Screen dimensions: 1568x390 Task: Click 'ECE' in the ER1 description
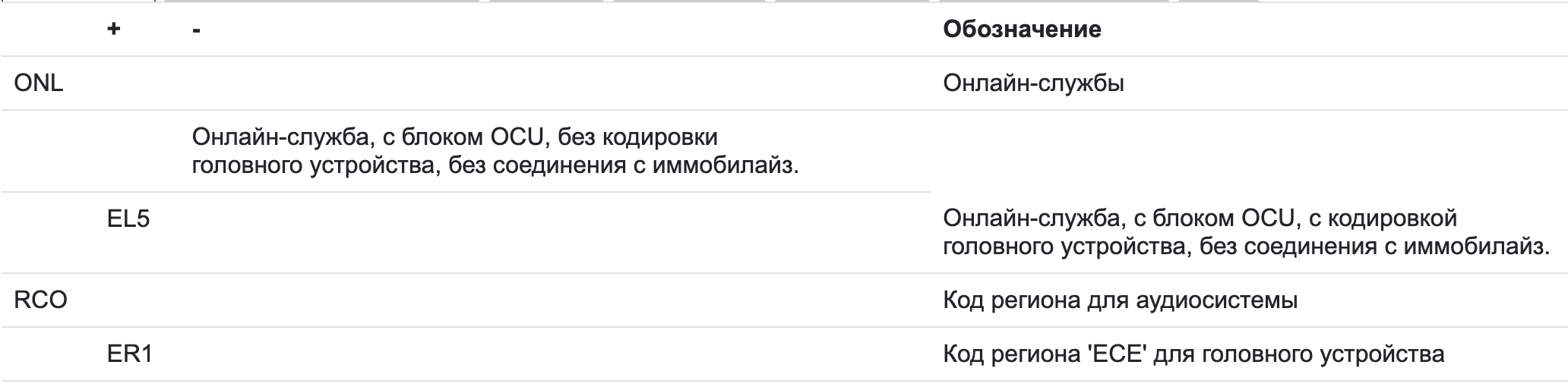coord(1117,354)
